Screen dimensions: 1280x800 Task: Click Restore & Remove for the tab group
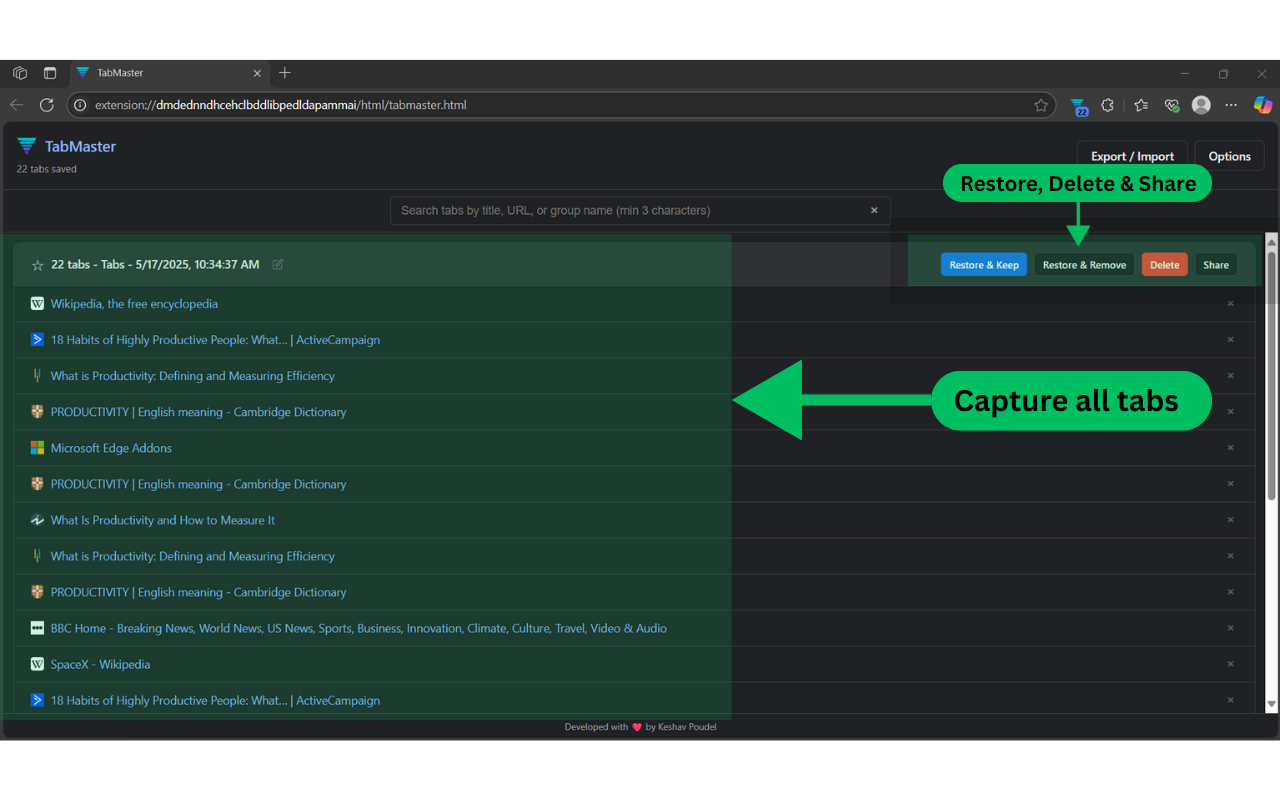pos(1084,265)
